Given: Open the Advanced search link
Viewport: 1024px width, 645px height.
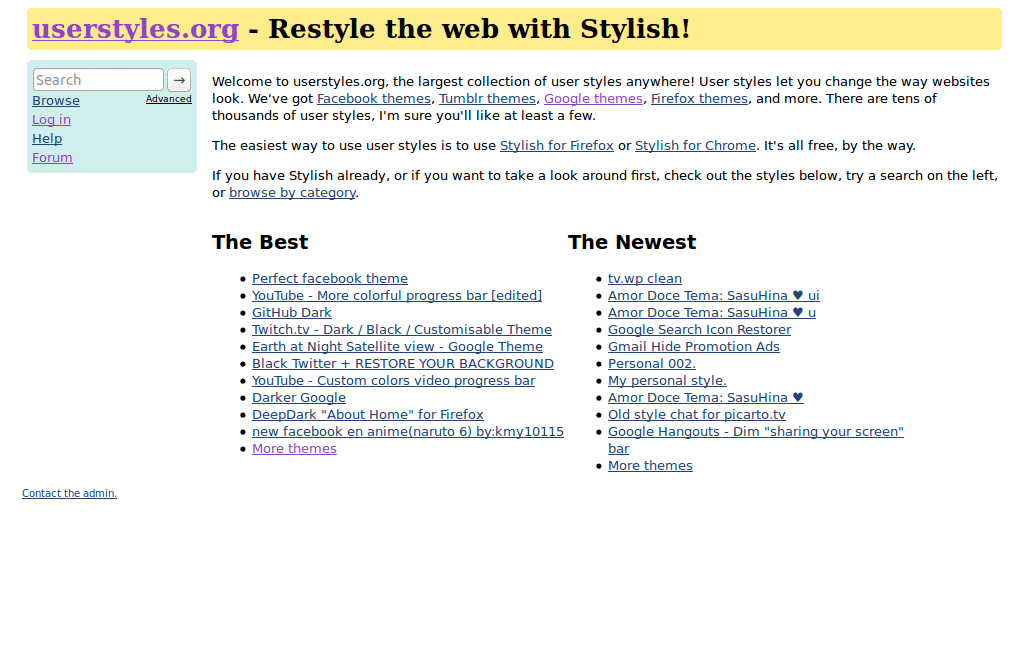Looking at the screenshot, I should 168,99.
